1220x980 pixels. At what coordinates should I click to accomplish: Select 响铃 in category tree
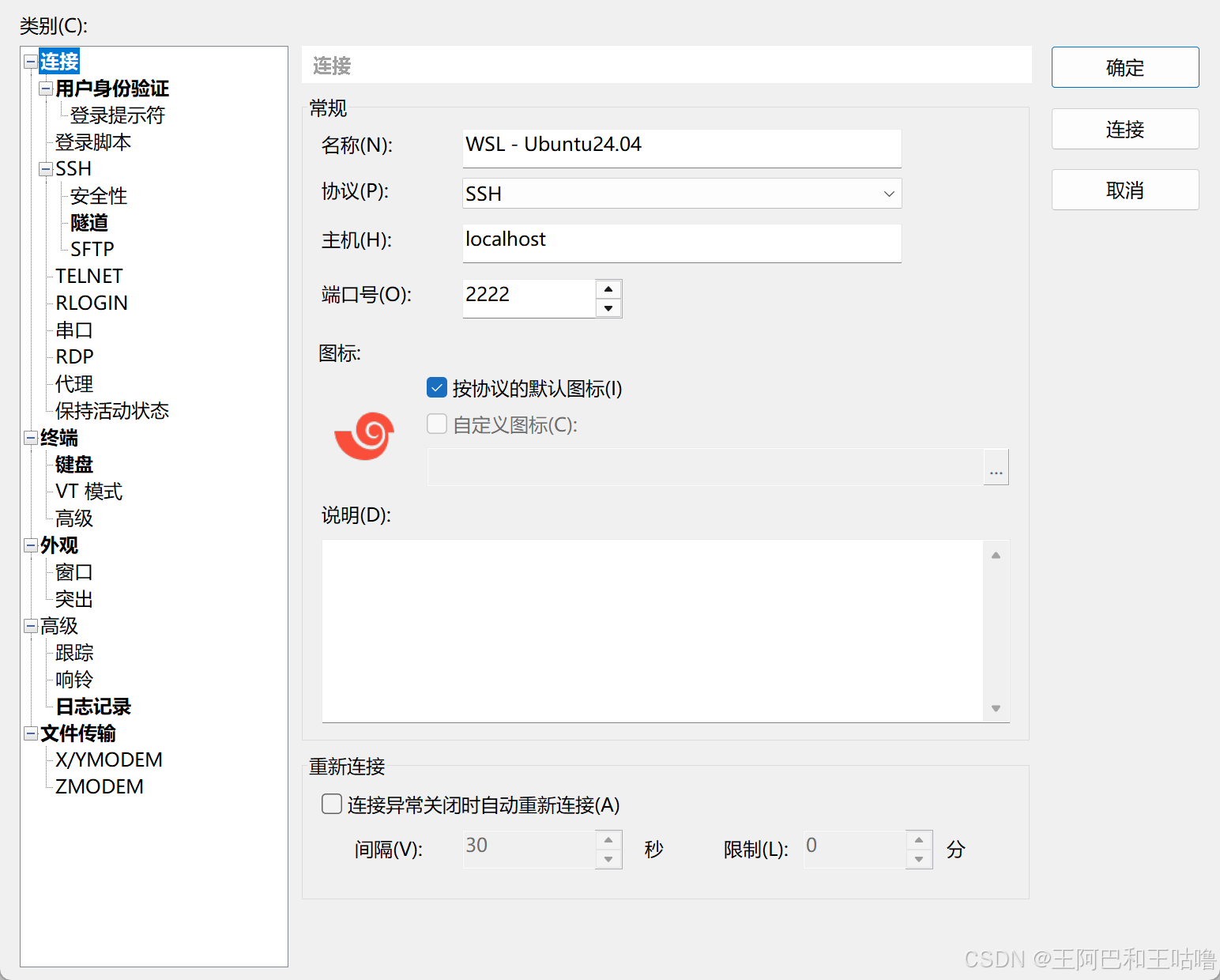74,680
